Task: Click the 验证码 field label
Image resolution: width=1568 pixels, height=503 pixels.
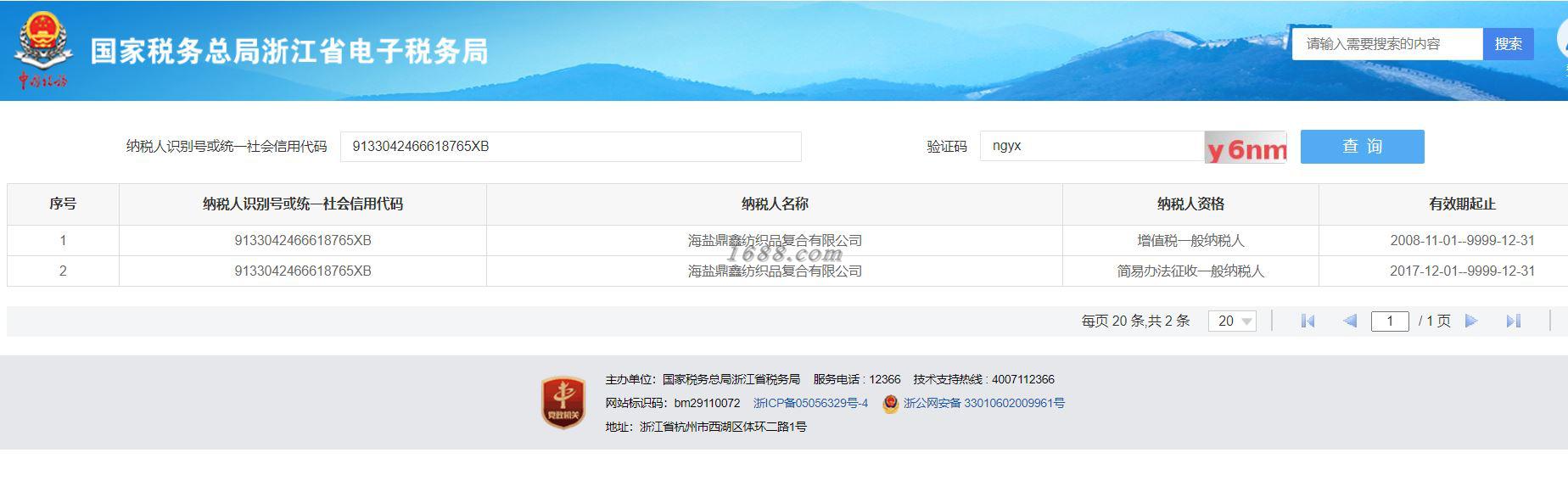Action: pos(947,147)
